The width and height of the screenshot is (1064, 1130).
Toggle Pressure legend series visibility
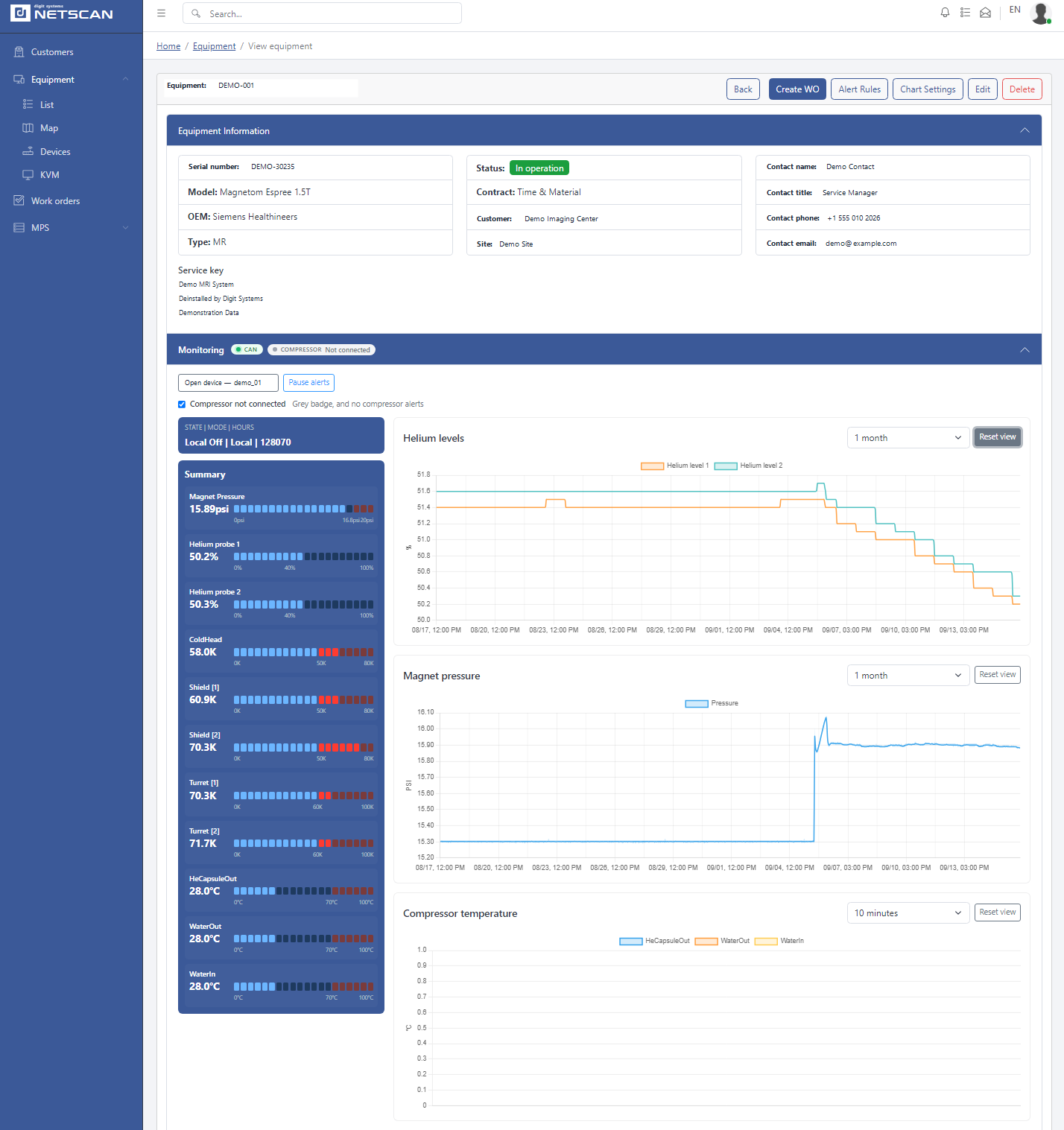click(x=712, y=703)
